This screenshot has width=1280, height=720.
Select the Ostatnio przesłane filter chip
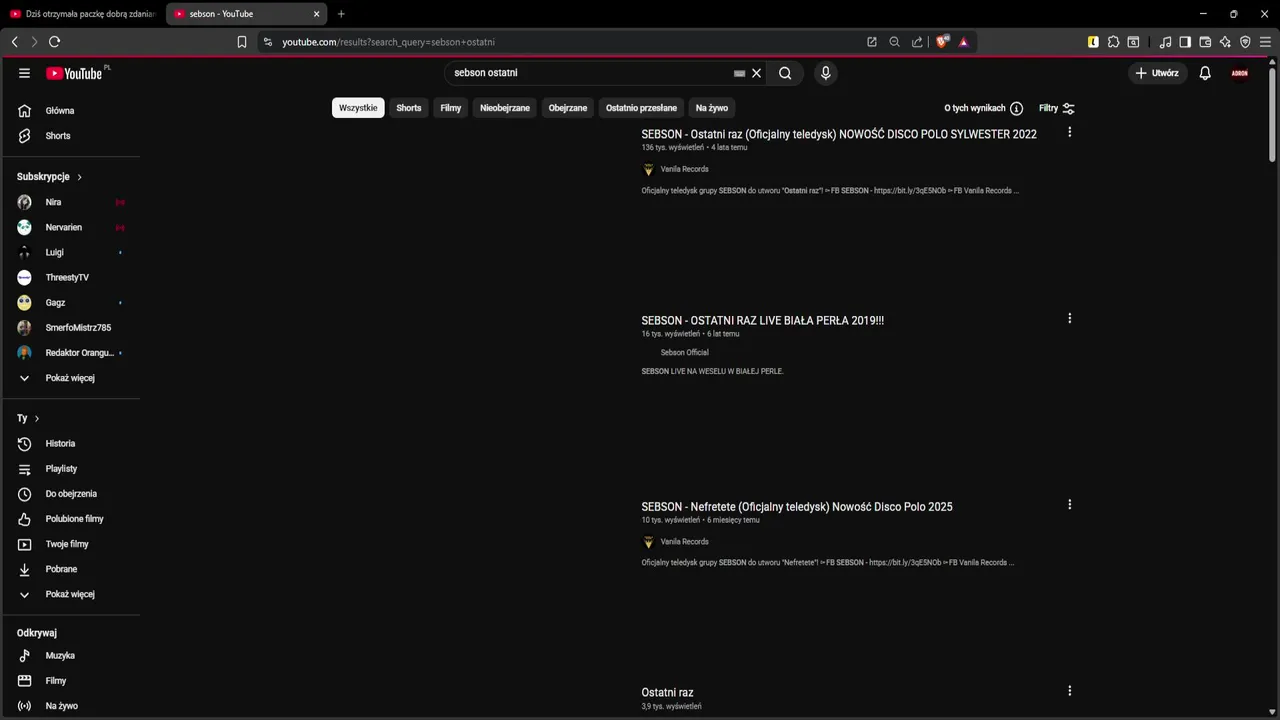click(x=641, y=108)
